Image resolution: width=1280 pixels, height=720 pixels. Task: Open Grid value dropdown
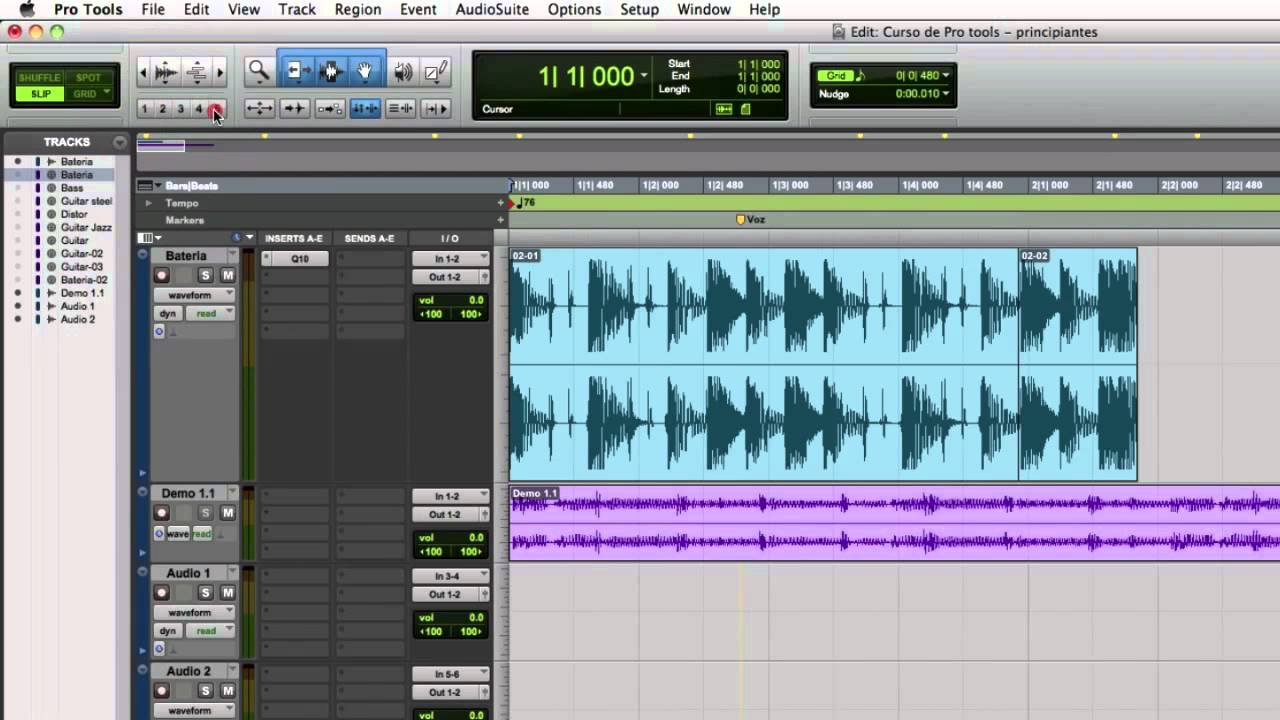[946, 75]
